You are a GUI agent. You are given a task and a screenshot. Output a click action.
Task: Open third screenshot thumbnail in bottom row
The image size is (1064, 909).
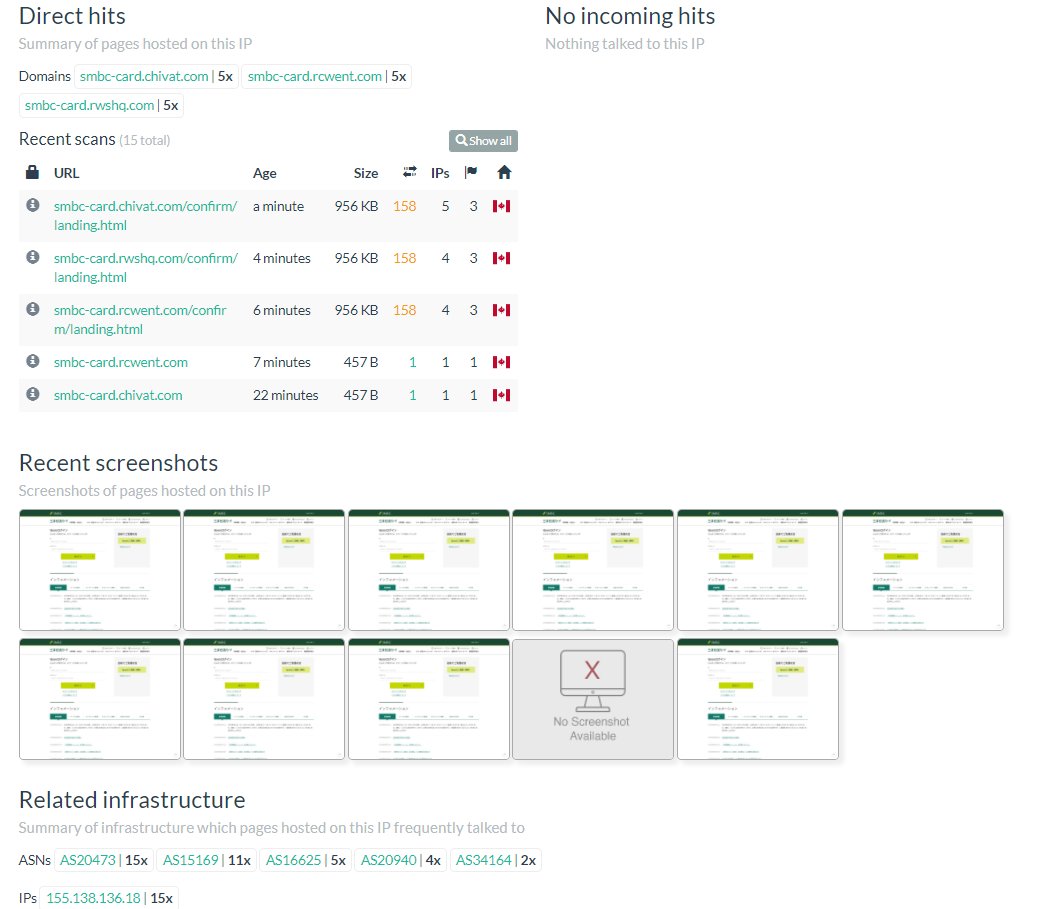pyautogui.click(x=429, y=699)
